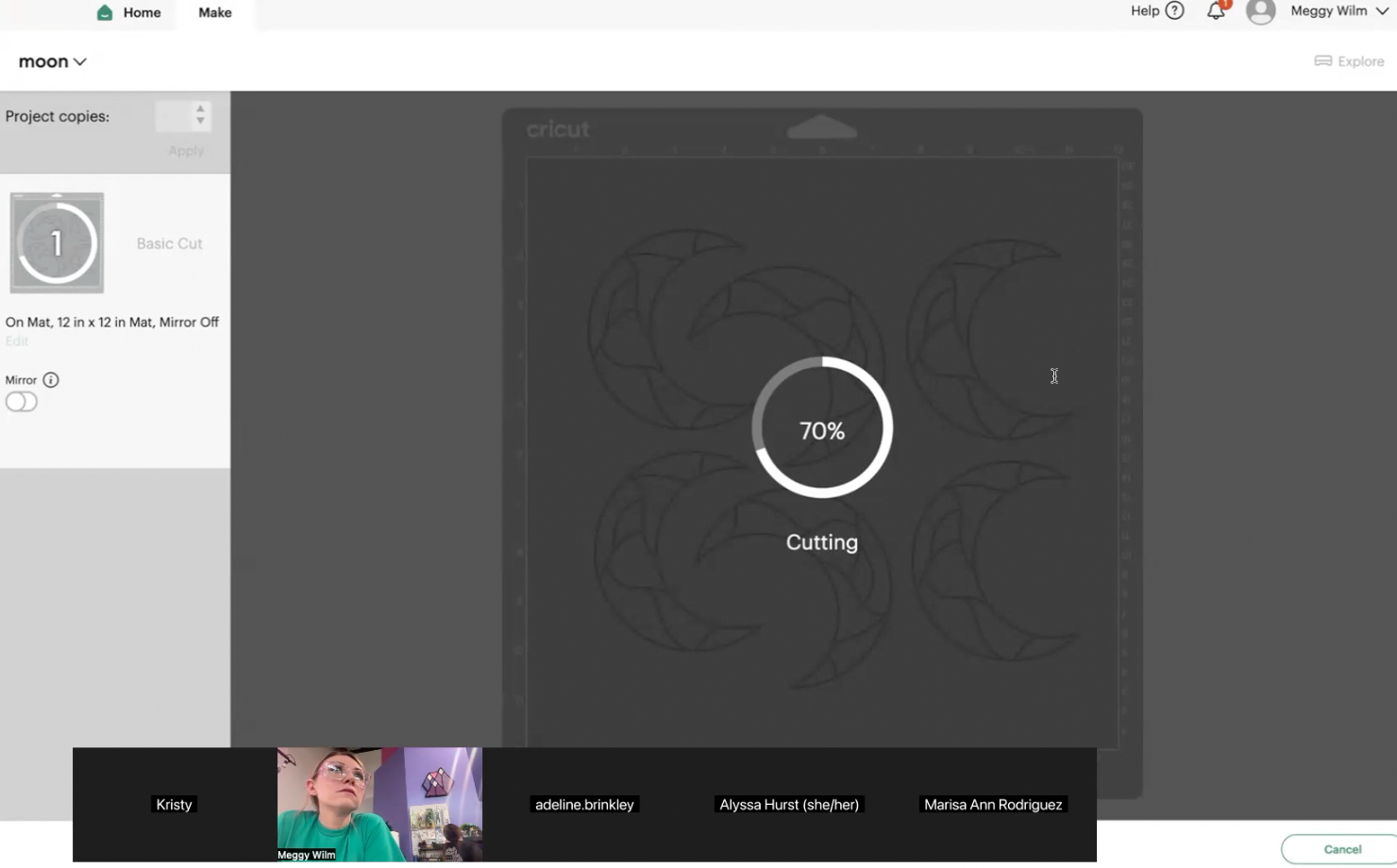Click the Cutting status text
Screen dimensions: 1397x868
[x=822, y=542]
